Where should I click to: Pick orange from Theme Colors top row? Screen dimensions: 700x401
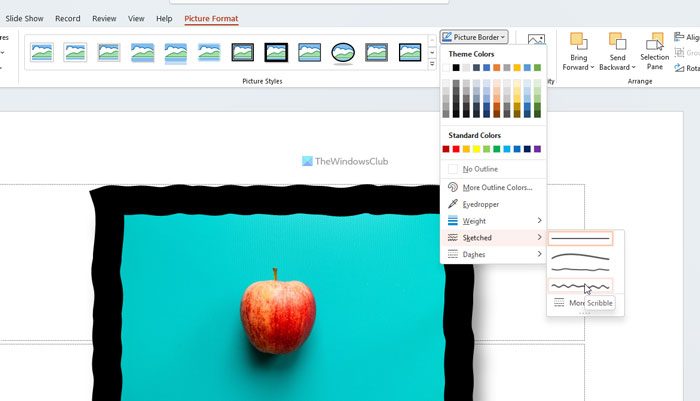tap(496, 68)
